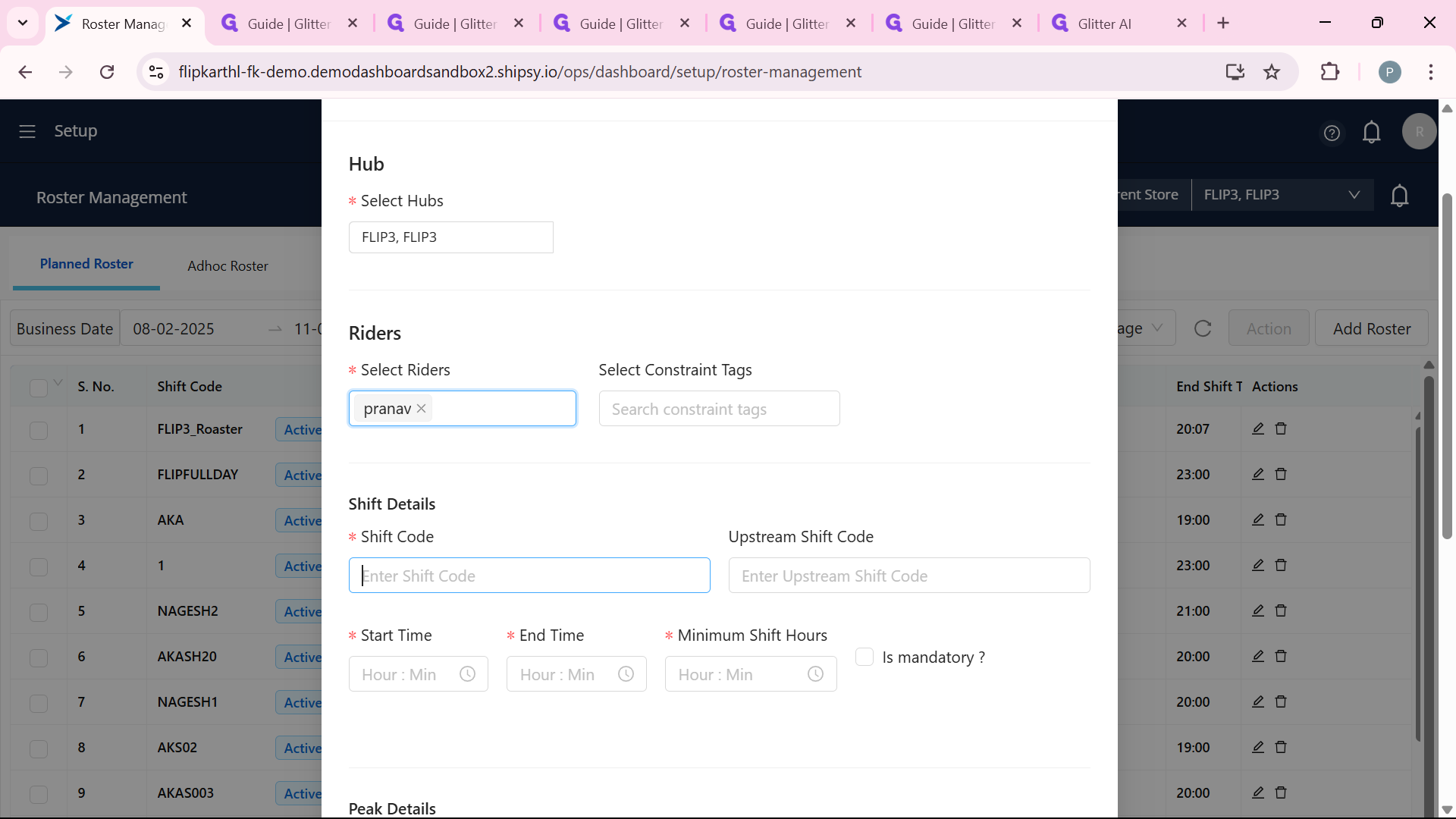Screen dimensions: 1456x819
Task: Open the Select Riders multi-select box
Action: (463, 409)
